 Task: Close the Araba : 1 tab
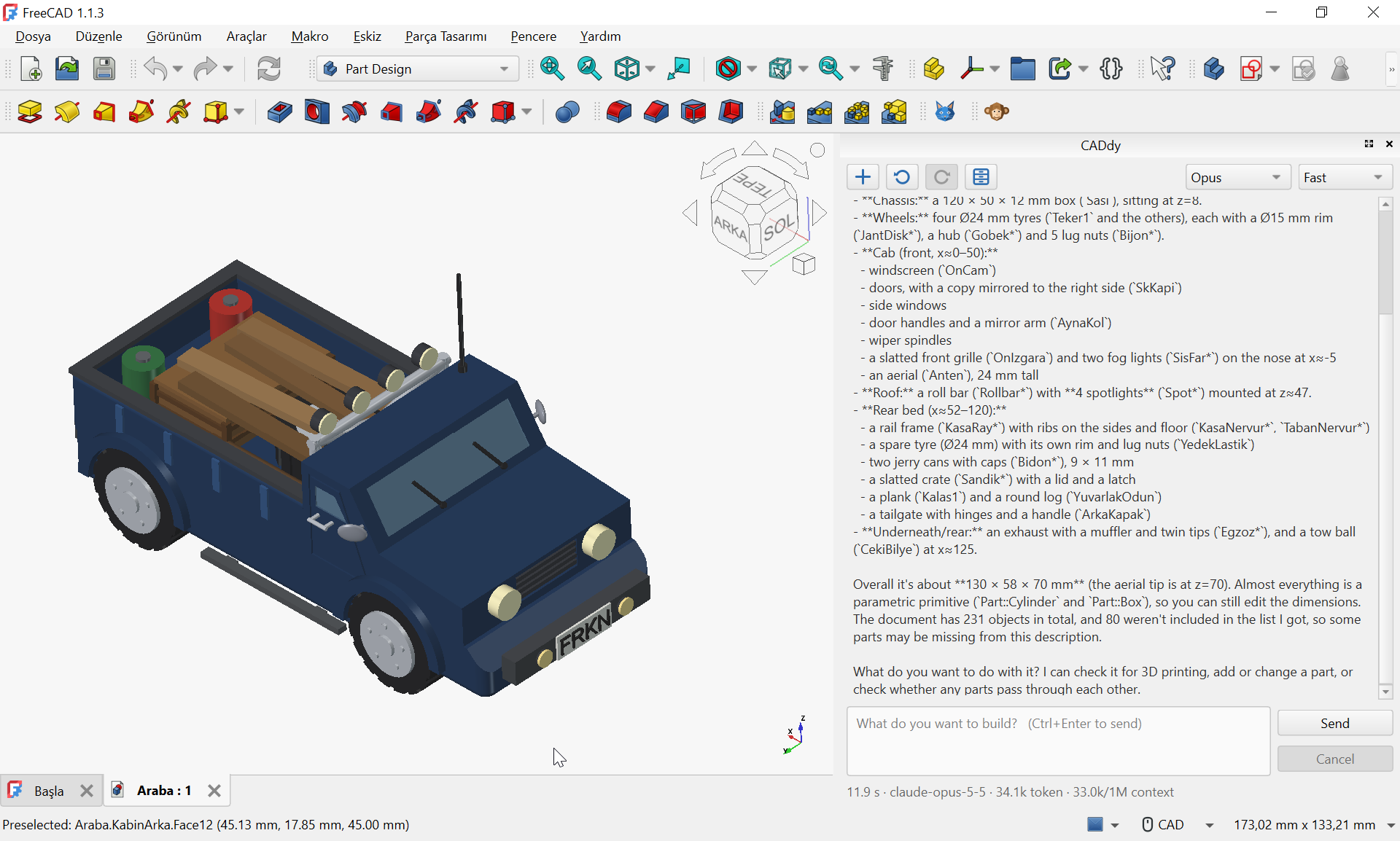pos(214,791)
